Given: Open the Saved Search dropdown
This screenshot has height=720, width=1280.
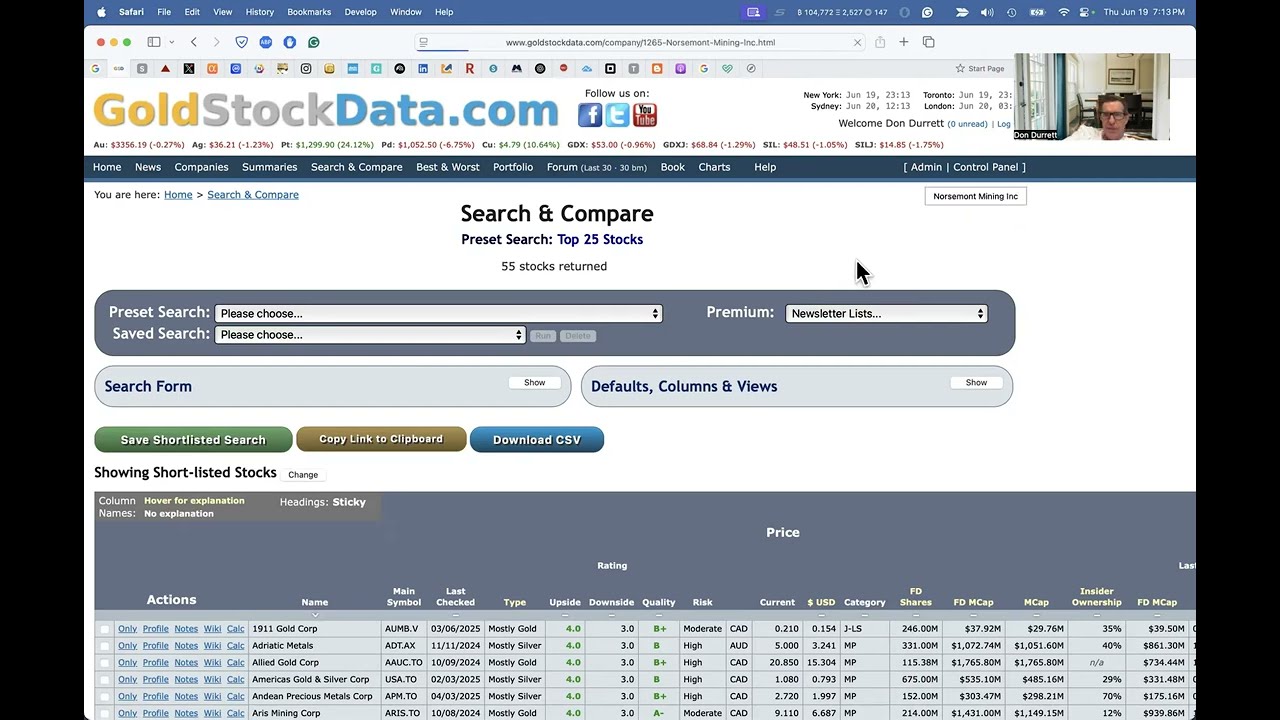Looking at the screenshot, I should 369,335.
